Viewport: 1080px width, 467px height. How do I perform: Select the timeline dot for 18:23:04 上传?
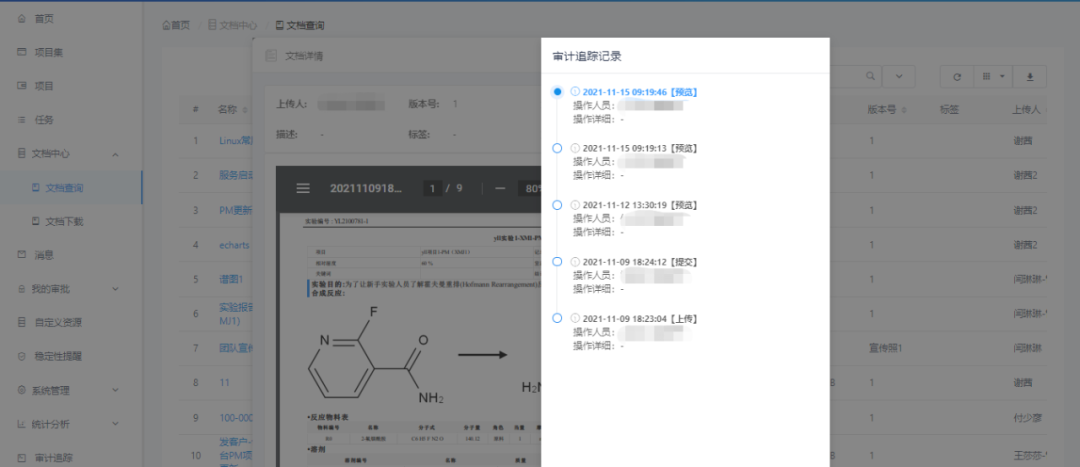coord(557,319)
